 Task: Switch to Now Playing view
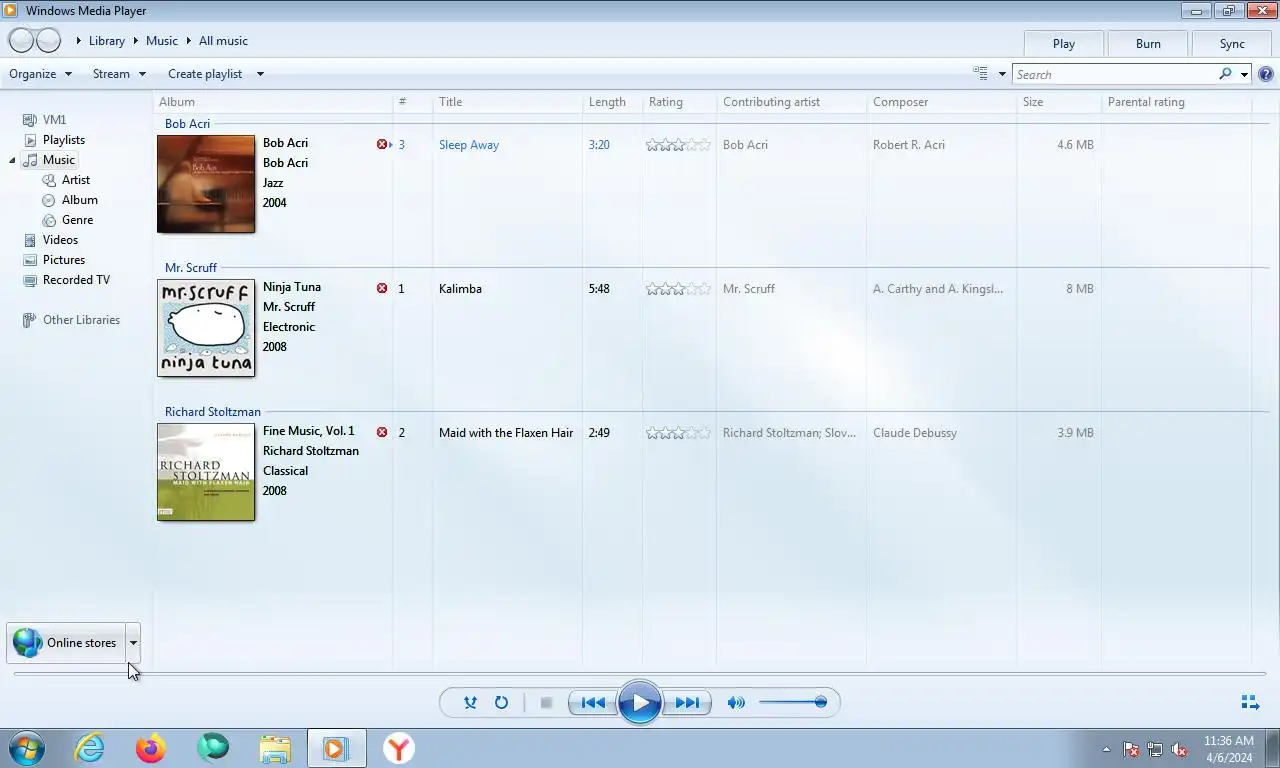[x=1250, y=703]
